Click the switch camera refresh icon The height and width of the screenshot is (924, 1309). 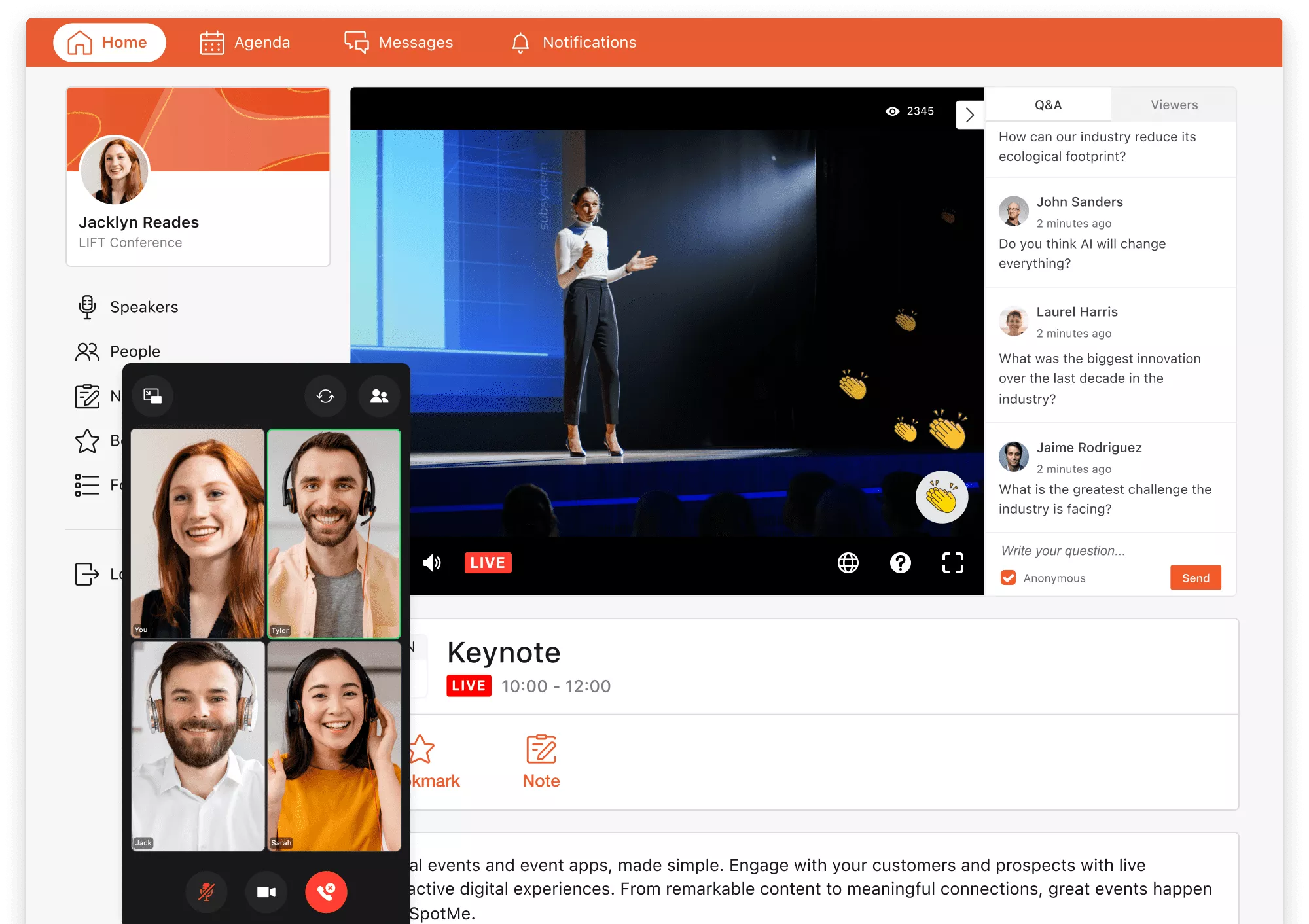[325, 396]
